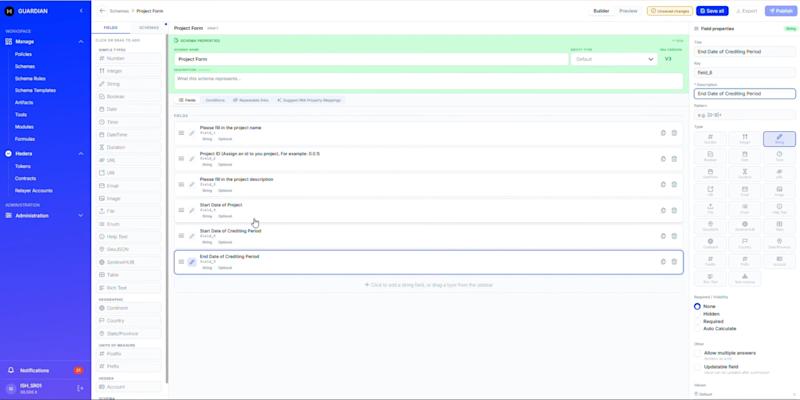Click pencil icon on End Date of Crediting Period row
800x400 pixels.
[x=192, y=262]
